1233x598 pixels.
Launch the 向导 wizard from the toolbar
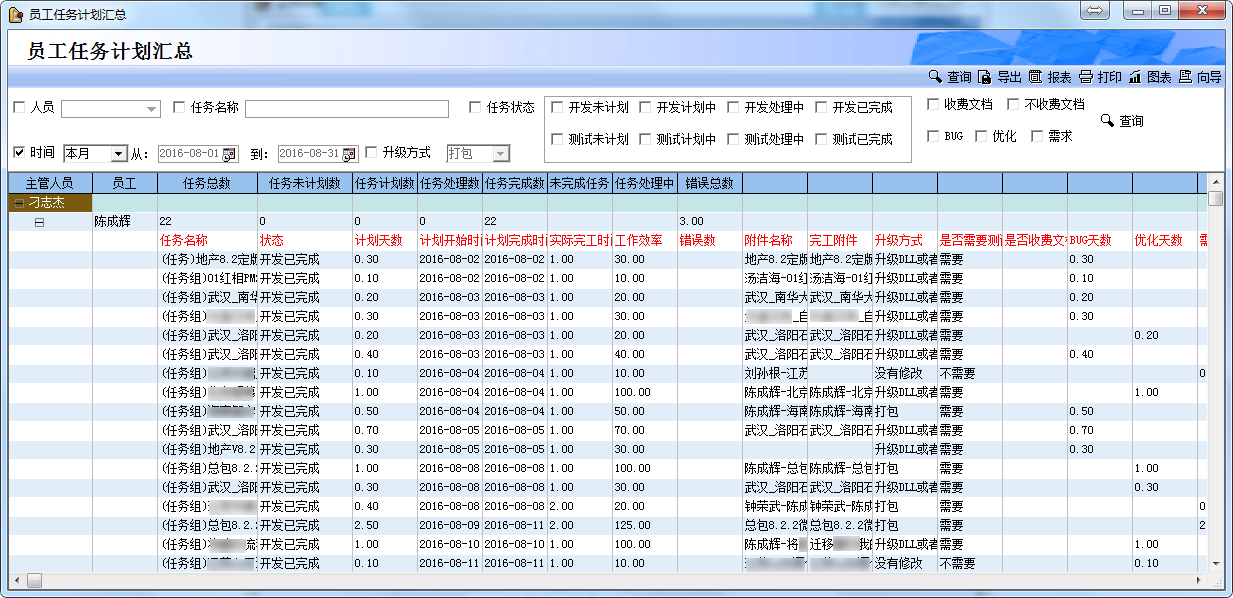click(1185, 77)
